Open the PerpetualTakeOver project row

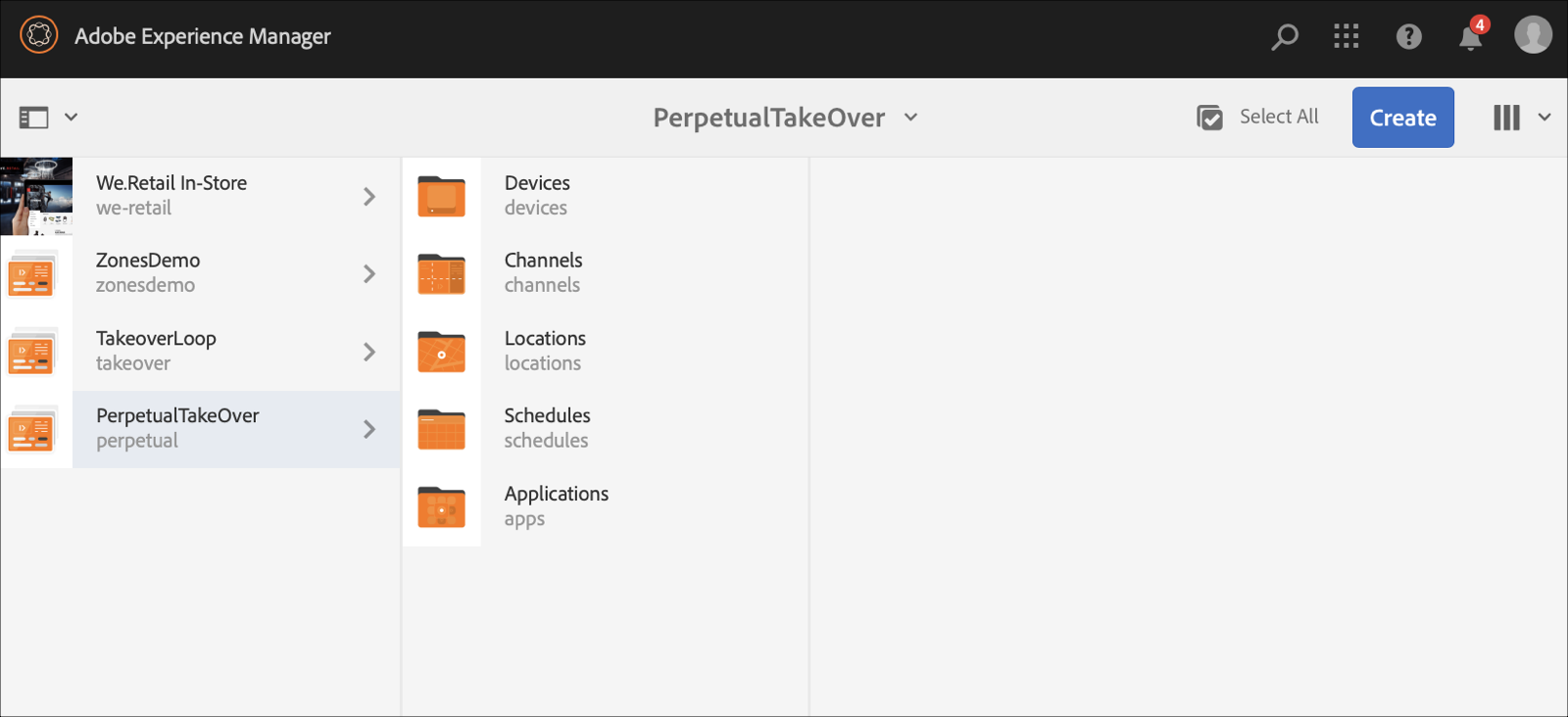(216, 428)
